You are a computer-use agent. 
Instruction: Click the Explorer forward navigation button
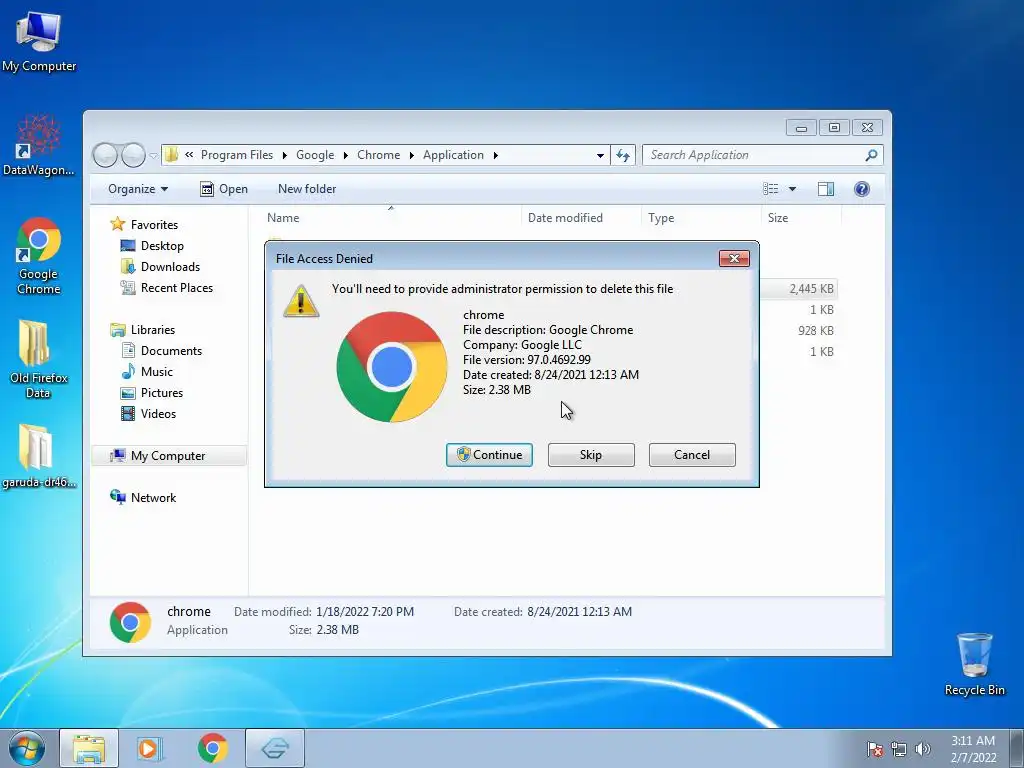[x=133, y=155]
